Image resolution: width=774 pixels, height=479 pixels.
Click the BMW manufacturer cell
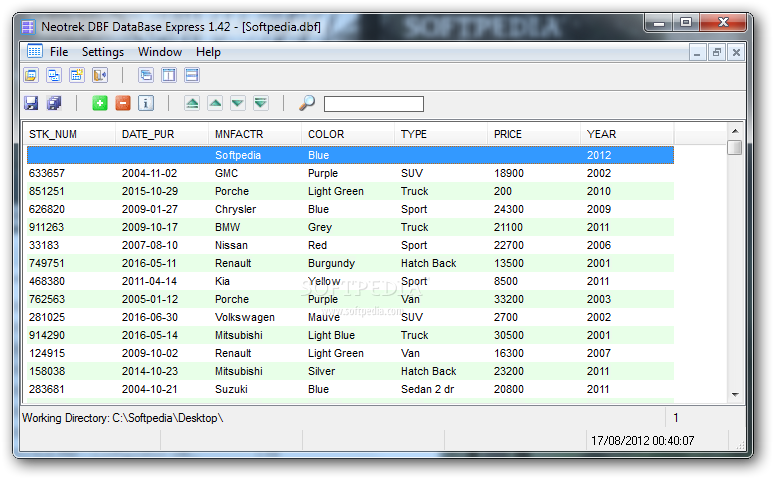(x=228, y=227)
